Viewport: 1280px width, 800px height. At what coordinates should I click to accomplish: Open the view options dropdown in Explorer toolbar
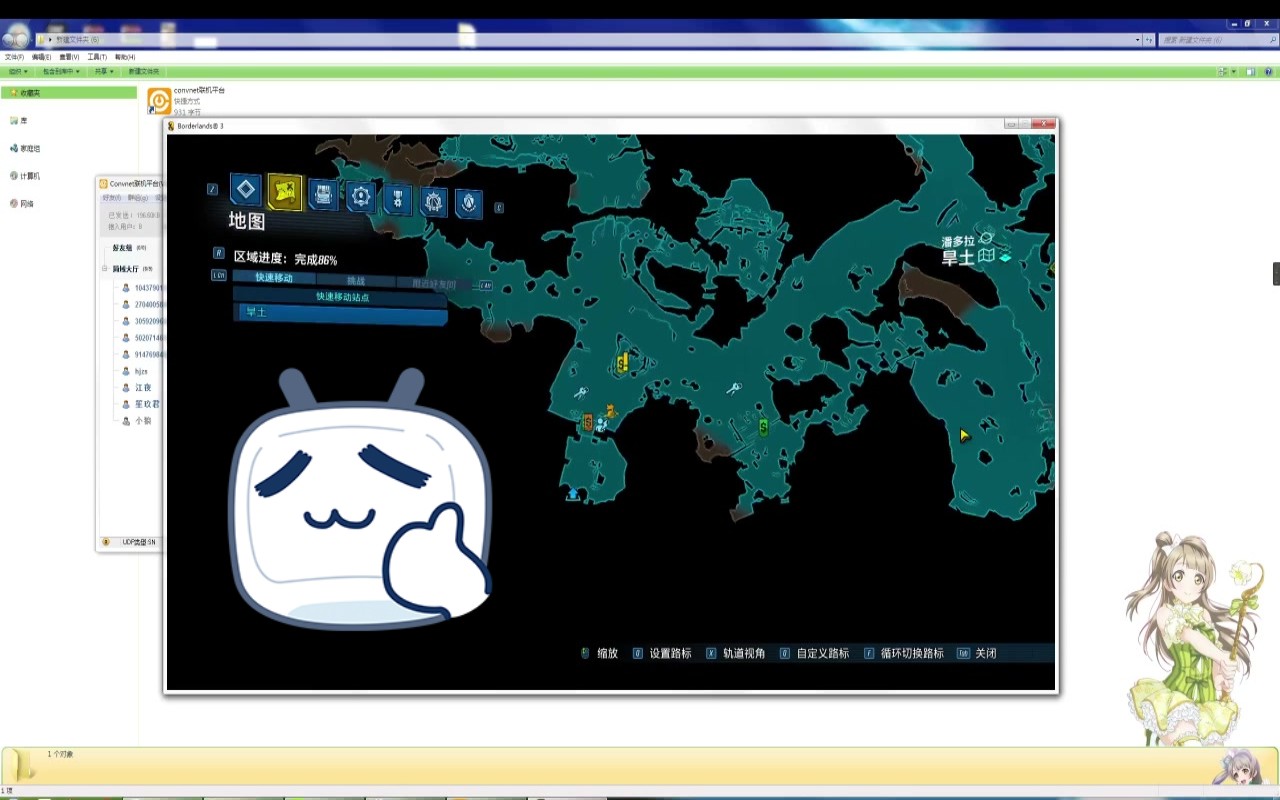point(1234,72)
